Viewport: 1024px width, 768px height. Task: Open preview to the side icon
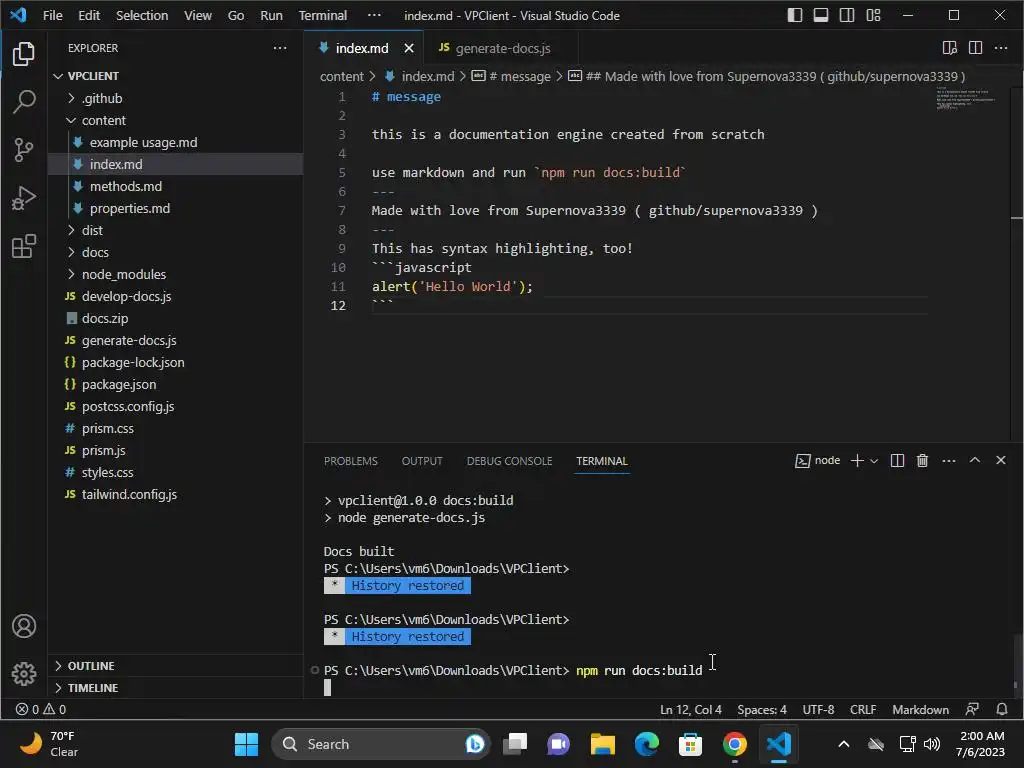pyautogui.click(x=950, y=48)
